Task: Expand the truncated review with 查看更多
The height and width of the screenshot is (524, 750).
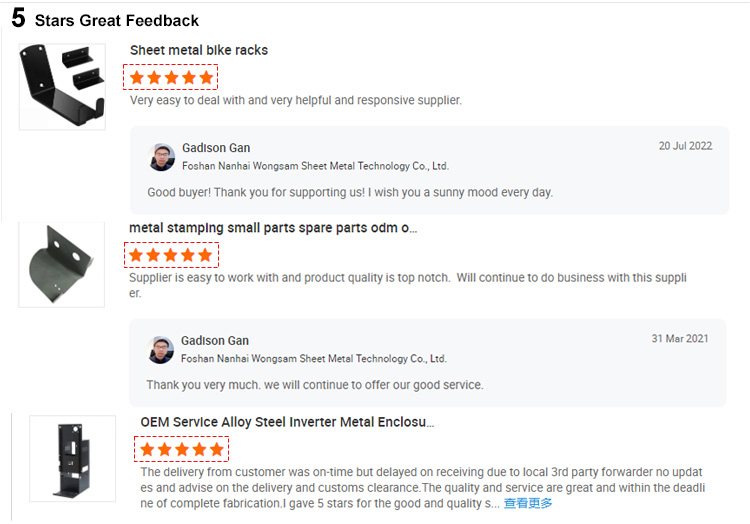Action: pos(527,503)
